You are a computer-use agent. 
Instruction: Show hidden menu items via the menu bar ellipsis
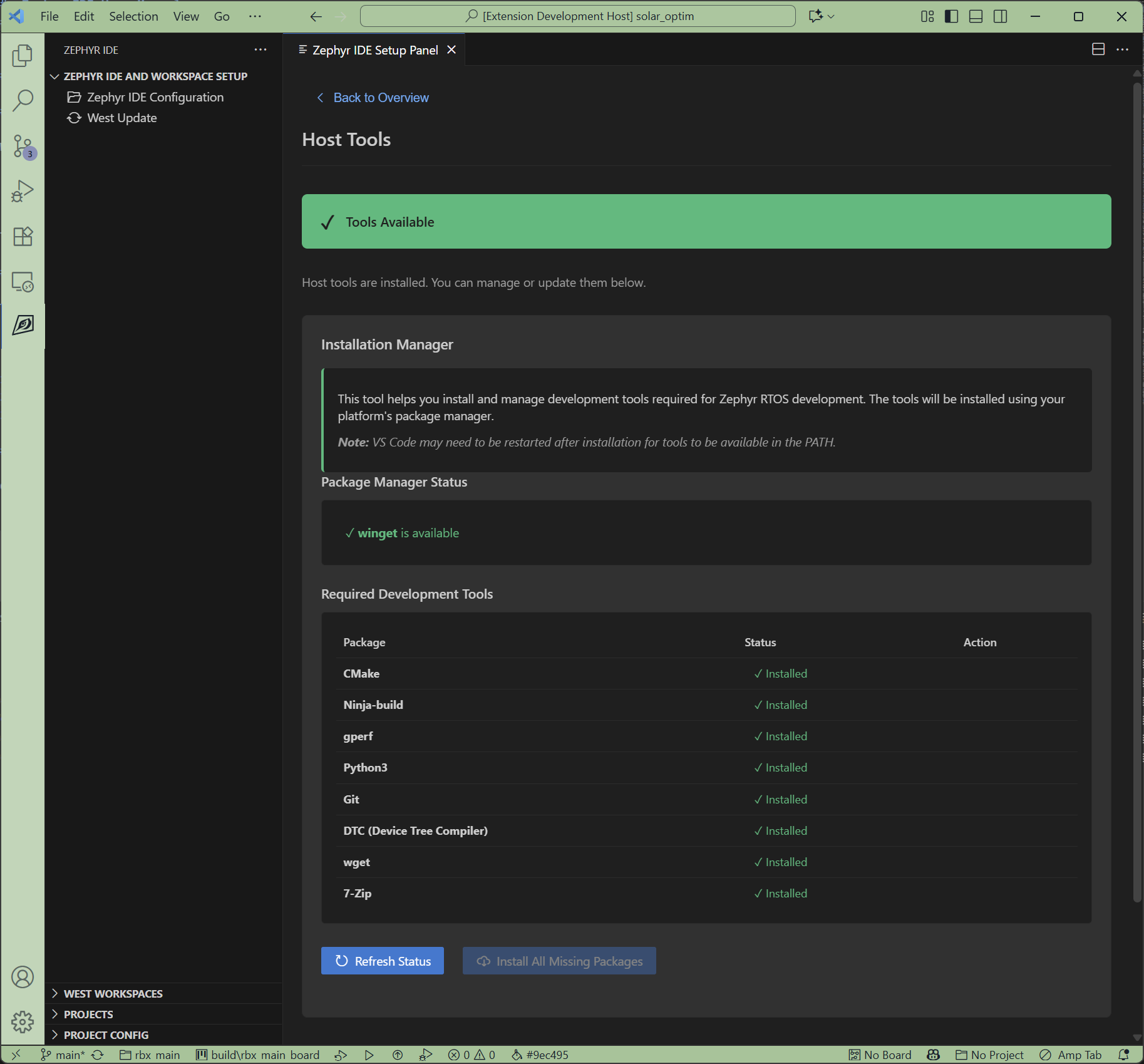pos(255,16)
